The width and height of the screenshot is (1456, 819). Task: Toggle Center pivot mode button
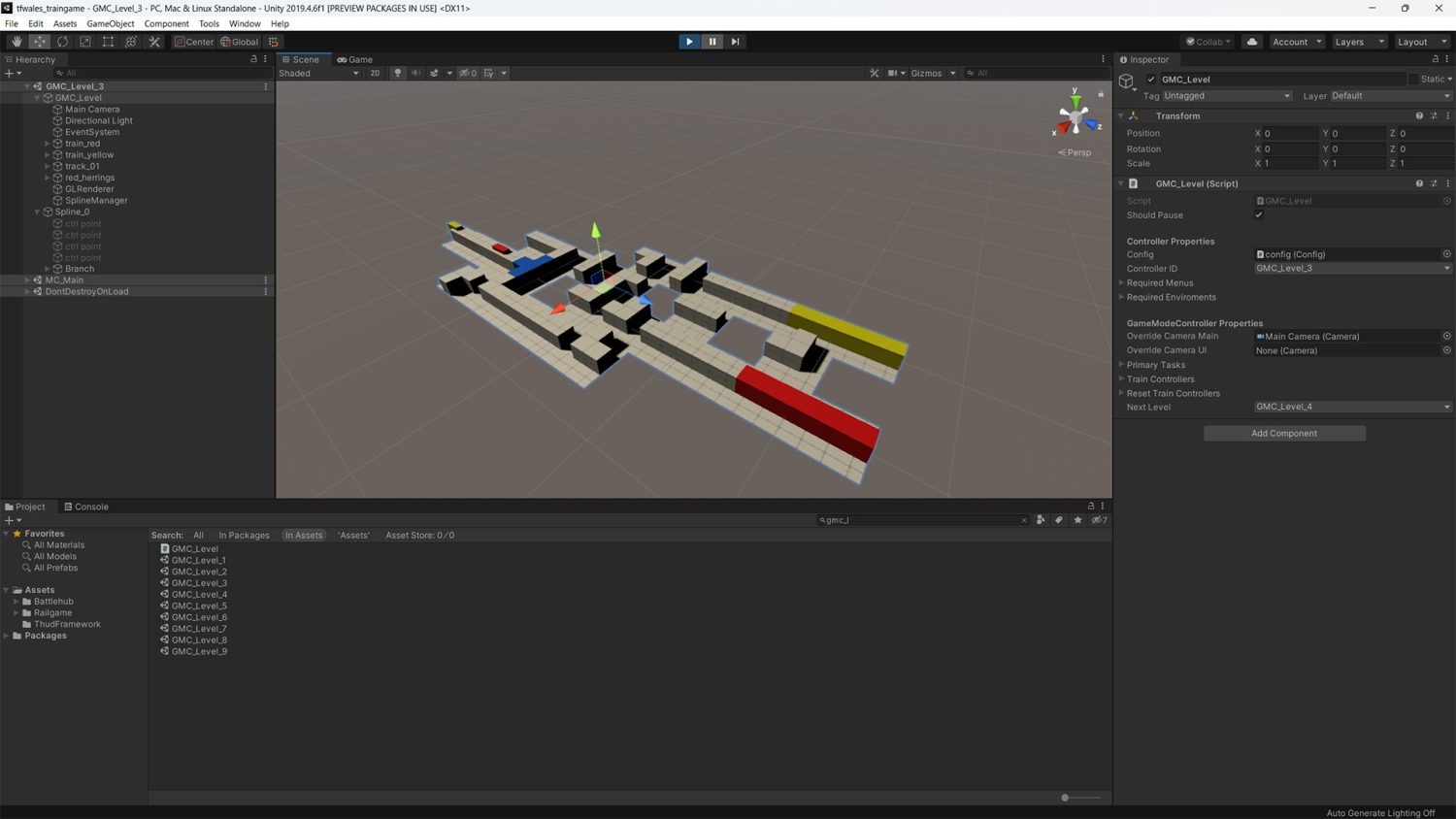(x=194, y=42)
